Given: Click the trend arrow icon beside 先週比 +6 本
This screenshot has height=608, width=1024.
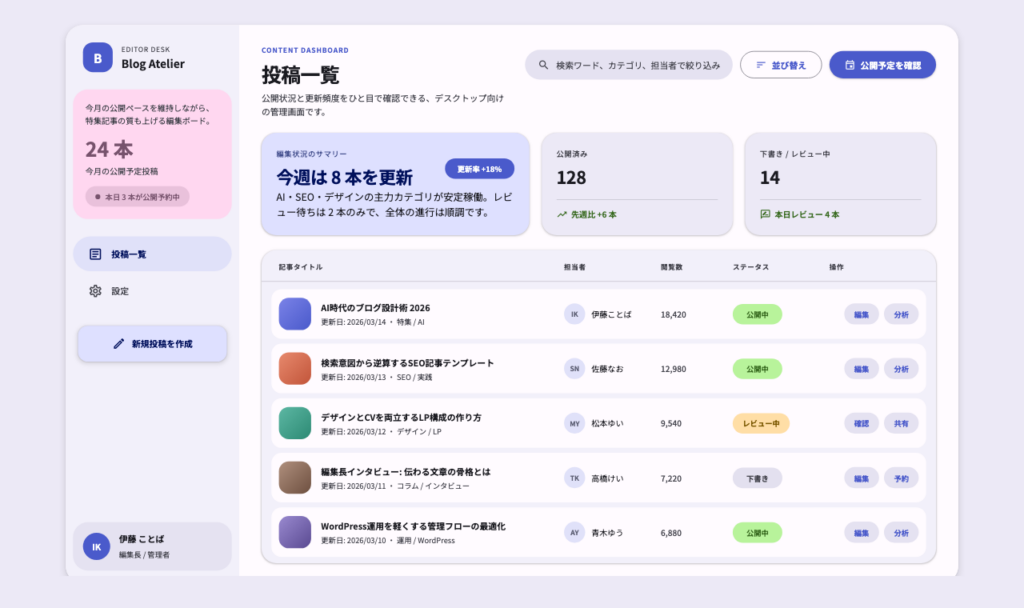Looking at the screenshot, I should tap(563, 214).
